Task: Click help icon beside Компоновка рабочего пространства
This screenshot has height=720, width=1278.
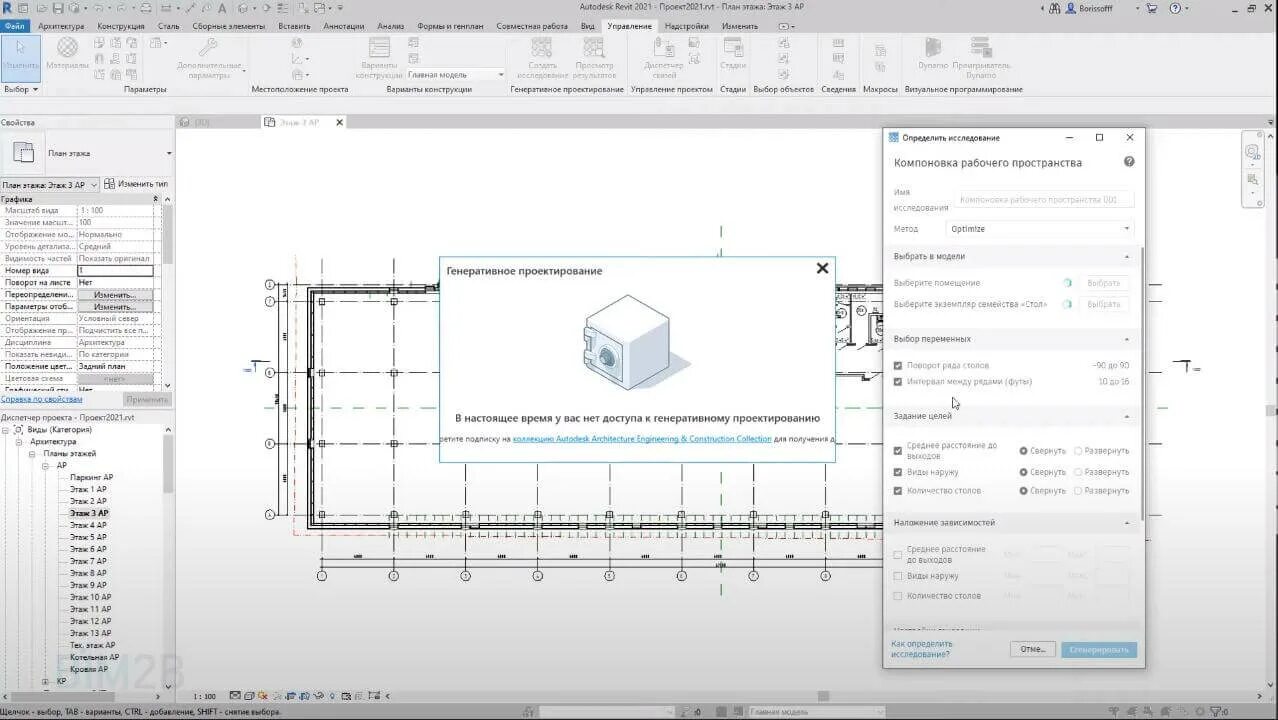Action: pos(1129,162)
